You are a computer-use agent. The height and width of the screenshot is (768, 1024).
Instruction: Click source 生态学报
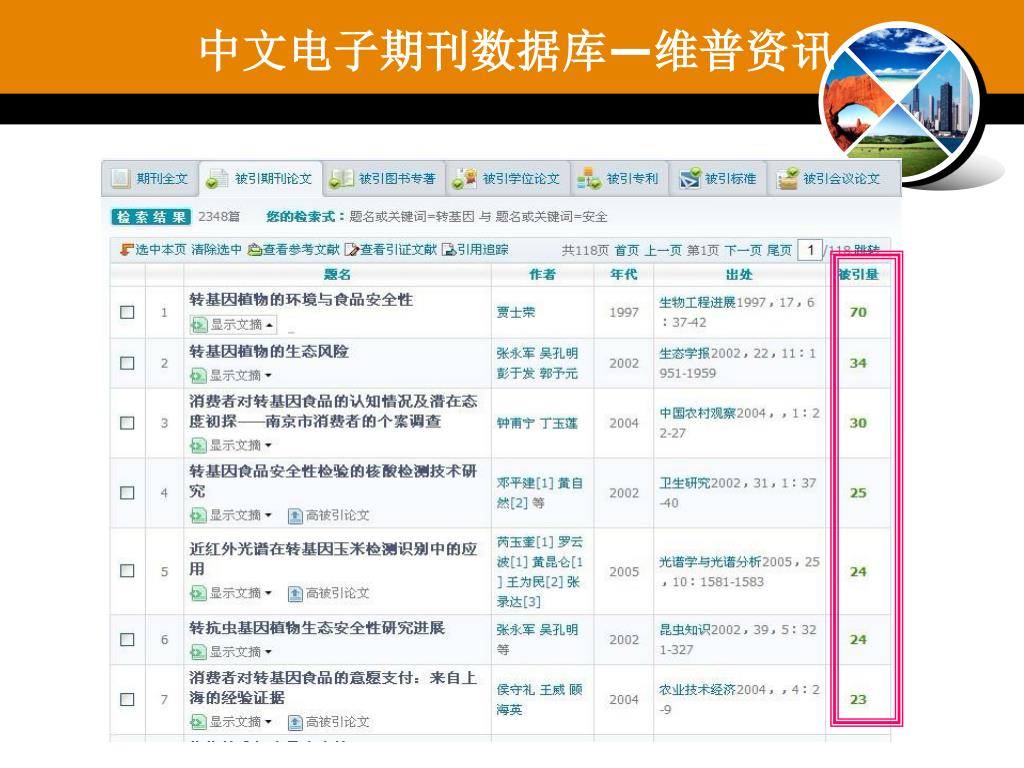click(x=684, y=353)
